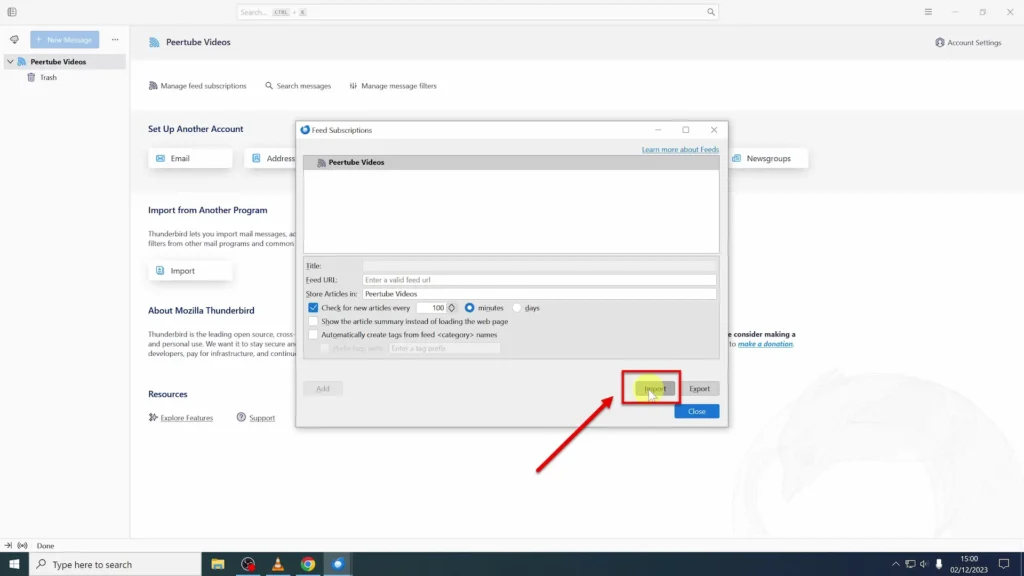Maximize the Feed Subscriptions dialog
This screenshot has height=576, width=1024.
click(686, 130)
